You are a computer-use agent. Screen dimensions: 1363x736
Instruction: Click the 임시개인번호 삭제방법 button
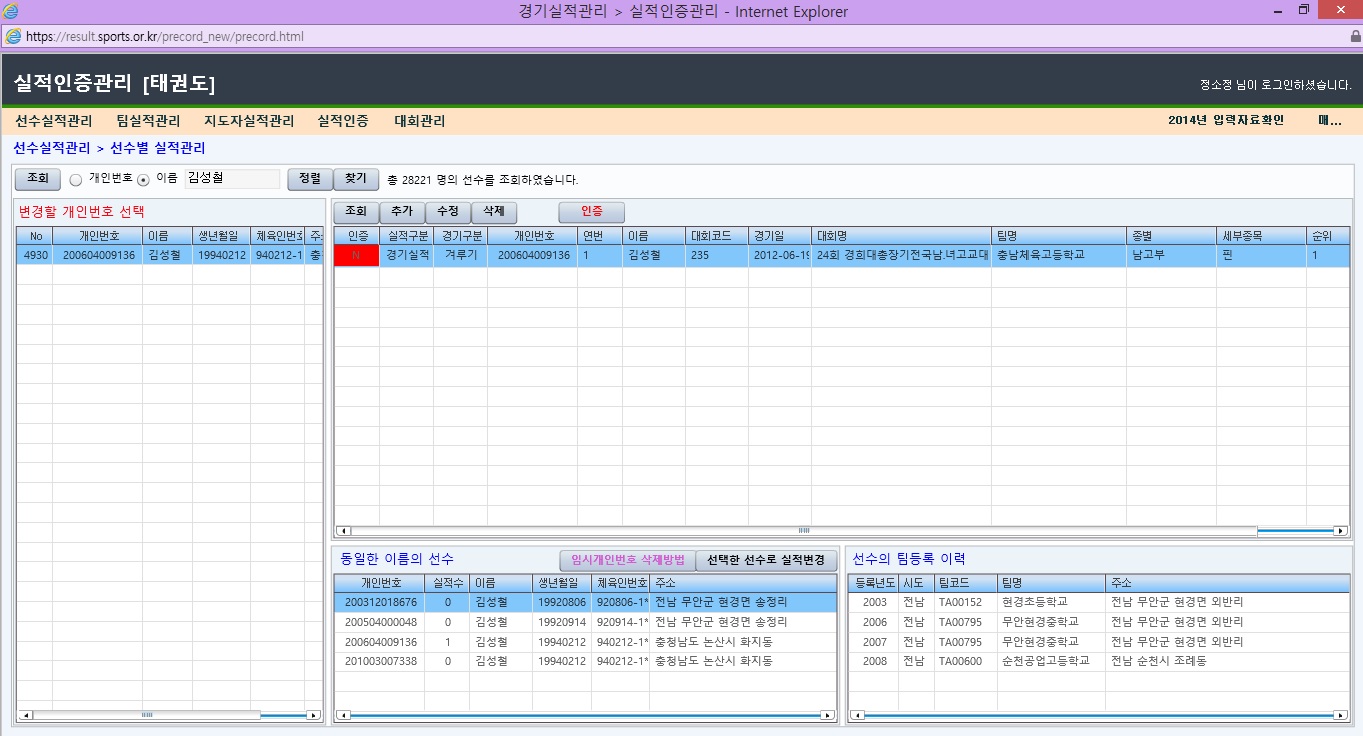point(627,560)
